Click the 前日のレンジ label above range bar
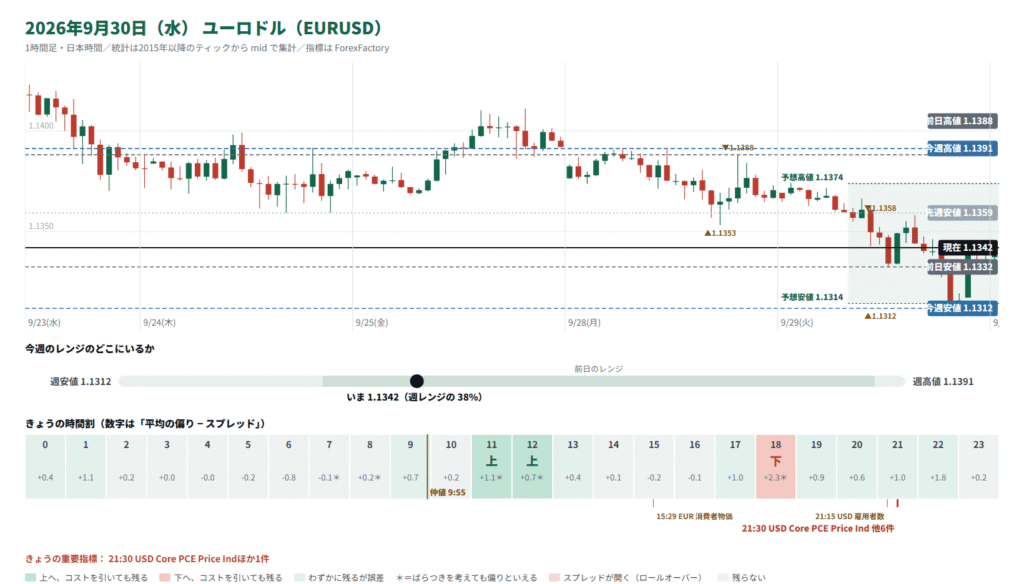Screen dimensions: 1024x584 (599, 369)
